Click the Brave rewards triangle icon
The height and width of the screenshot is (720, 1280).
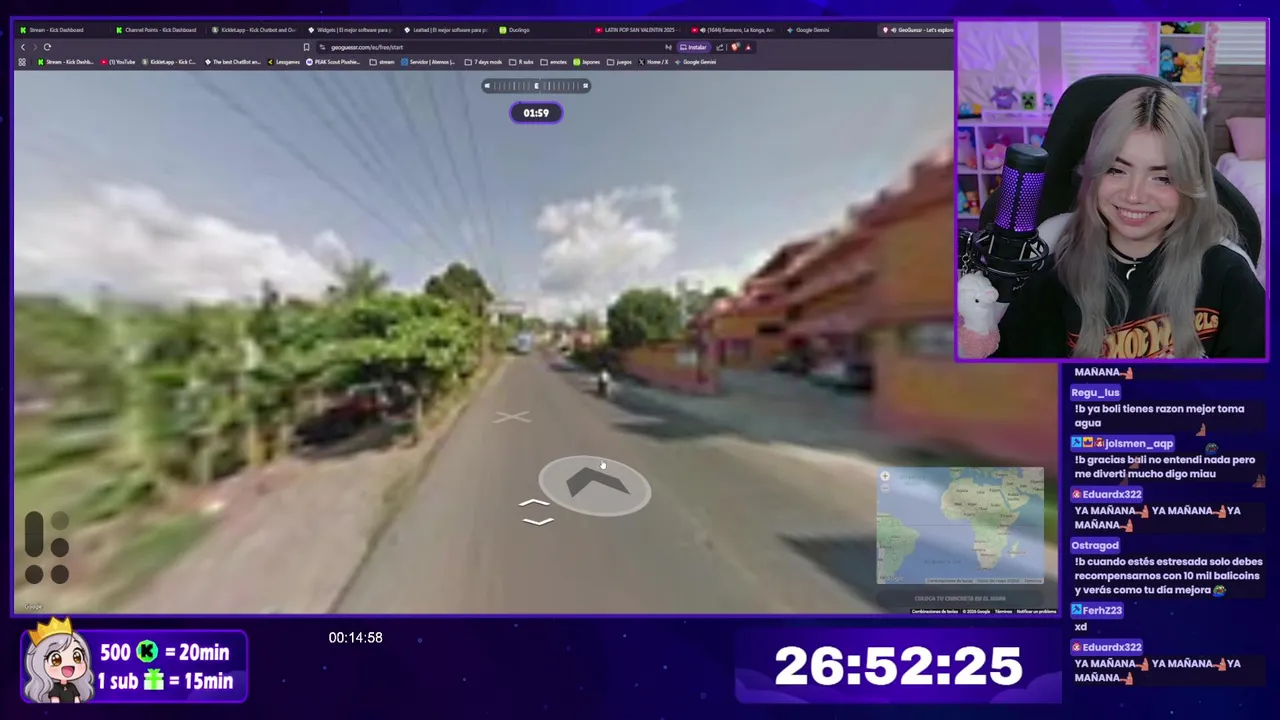(x=748, y=47)
